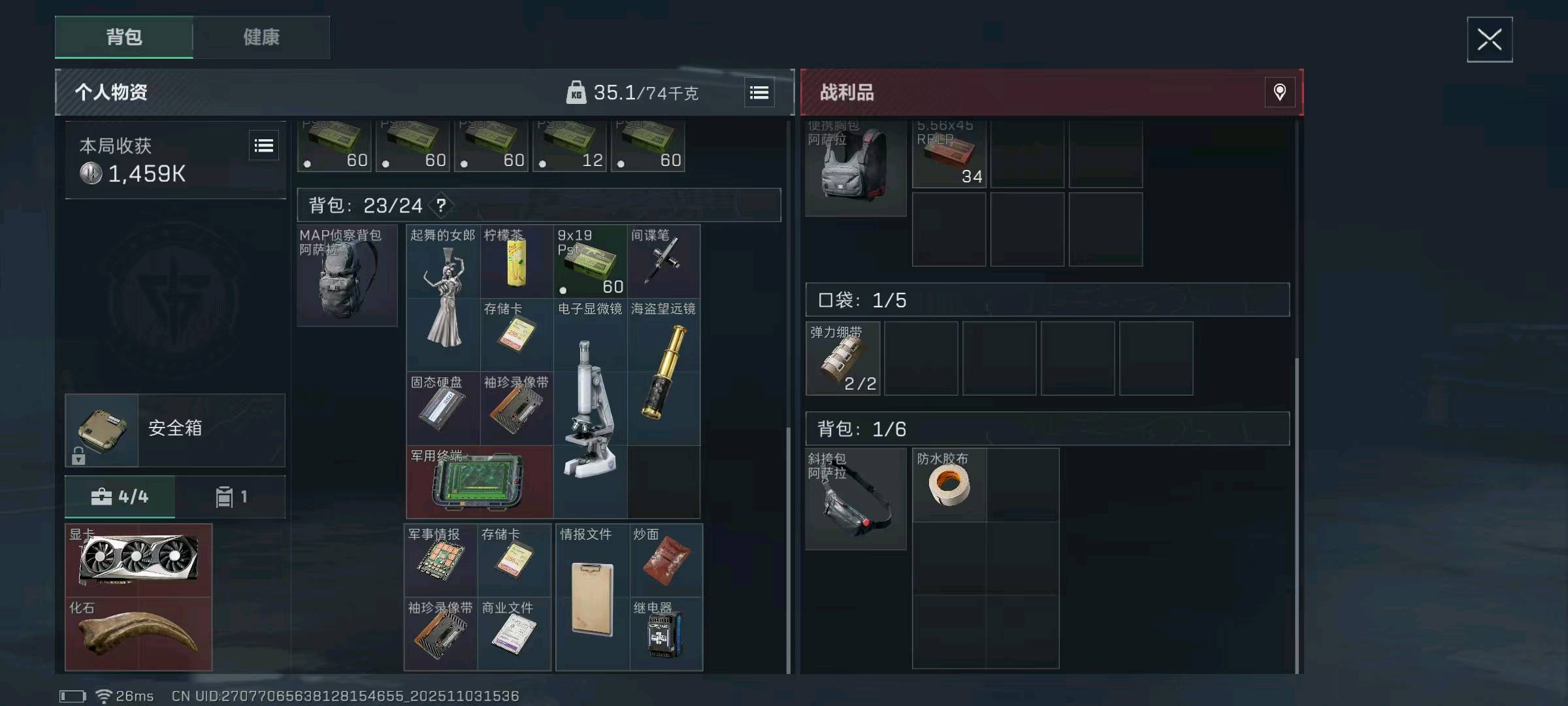Take the 防水胶布 tape from loot
Viewport: 1568px width, 706px height.
click(x=949, y=485)
